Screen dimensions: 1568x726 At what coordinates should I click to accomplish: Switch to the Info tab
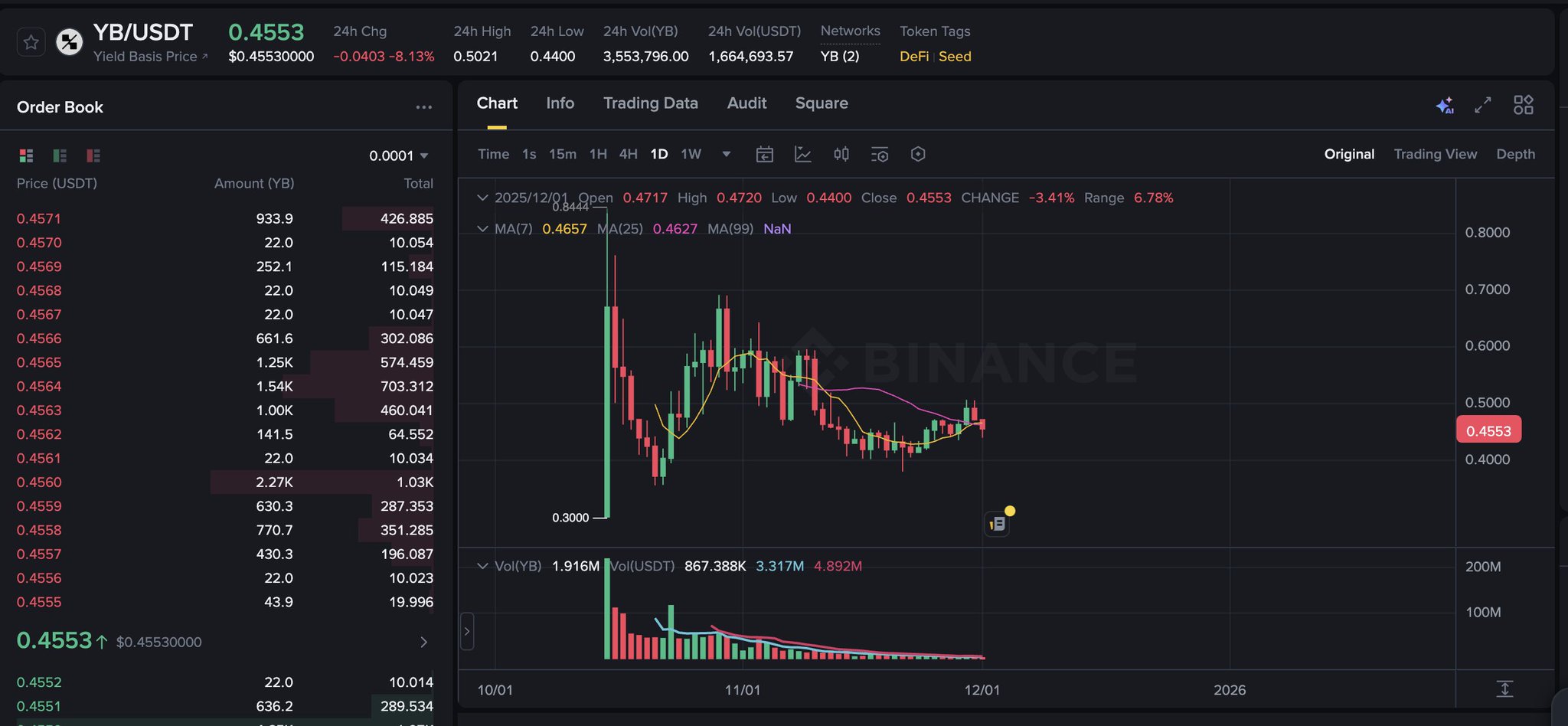(560, 103)
